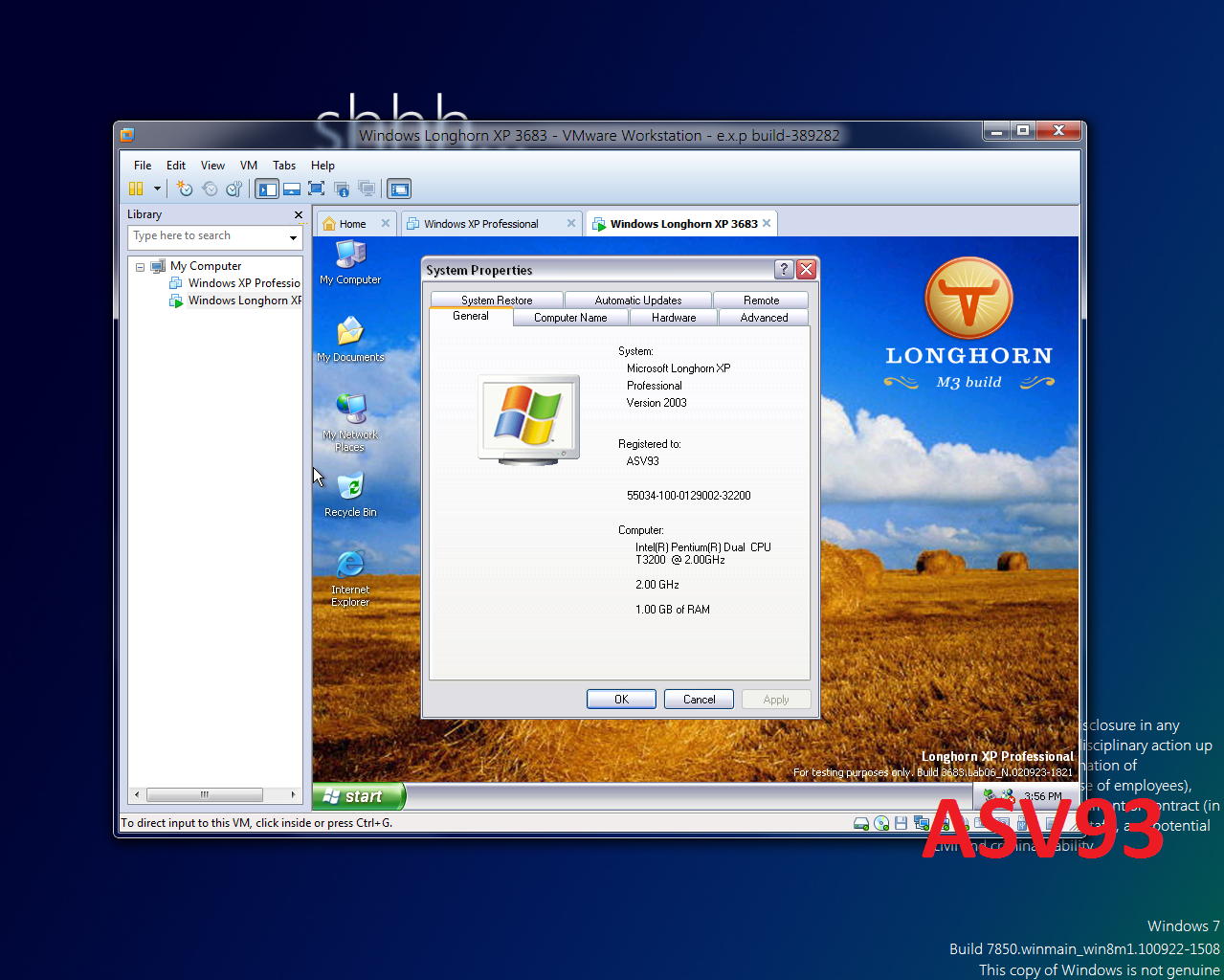1224x980 pixels.
Task: Toggle the Show Library sidebar icon
Action: 267,189
